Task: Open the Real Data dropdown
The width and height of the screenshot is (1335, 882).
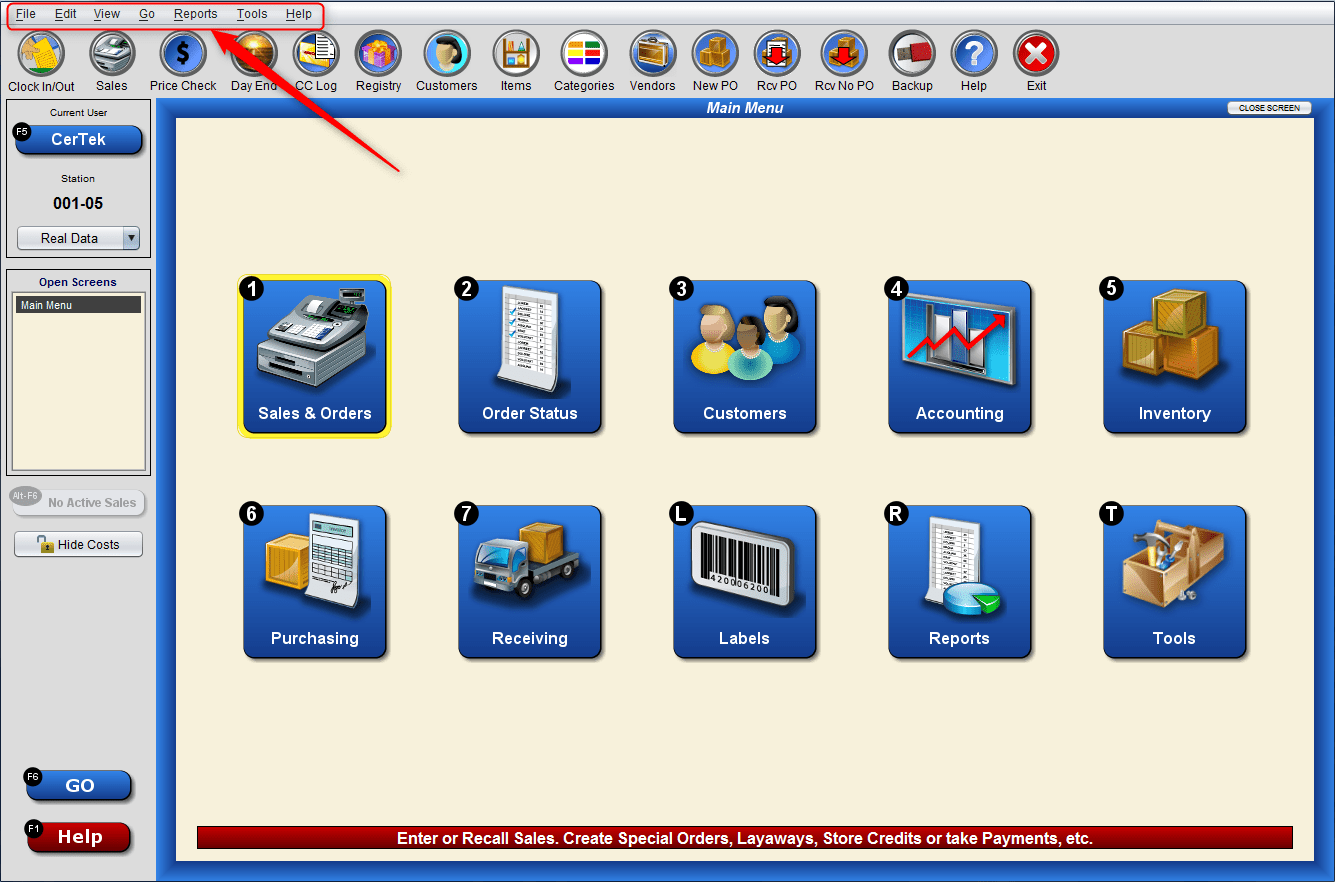Action: (x=78, y=238)
